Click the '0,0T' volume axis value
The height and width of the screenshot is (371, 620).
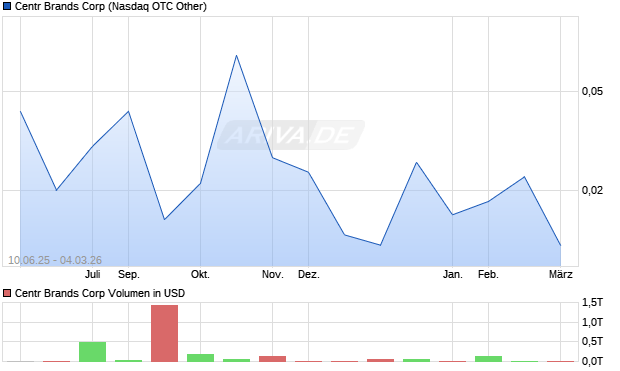[x=592, y=361]
